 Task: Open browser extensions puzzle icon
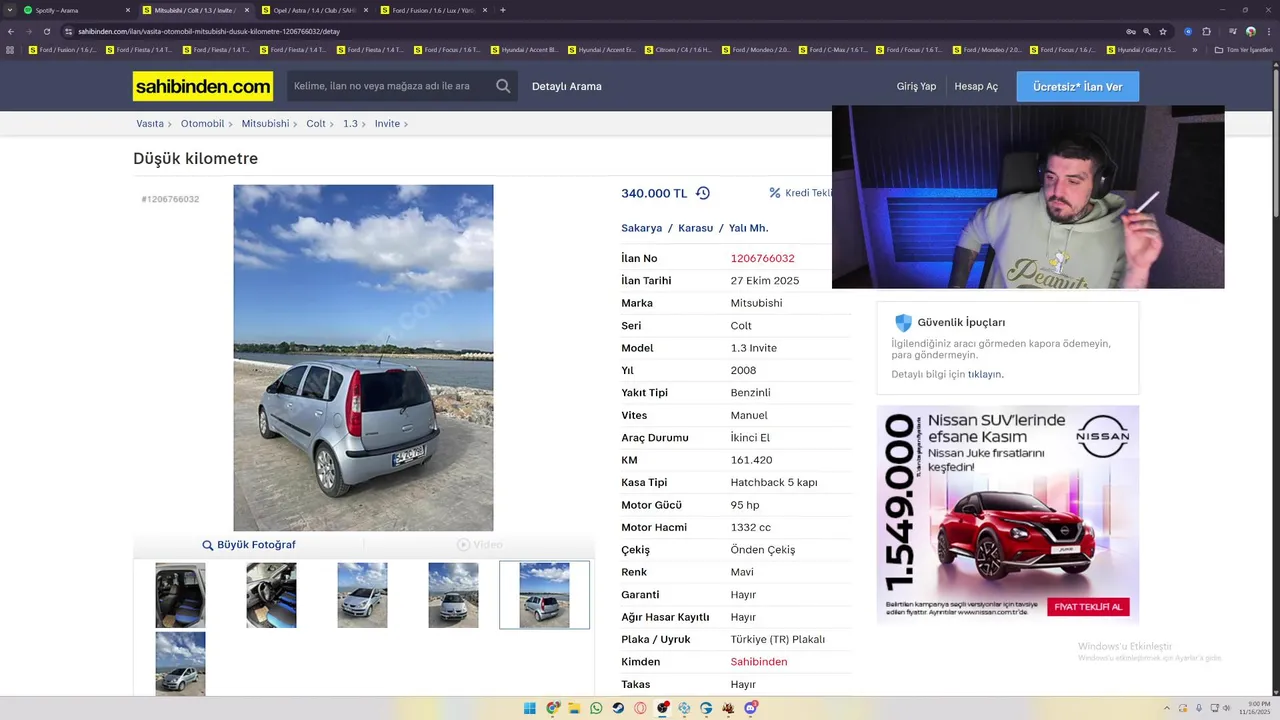1206,31
